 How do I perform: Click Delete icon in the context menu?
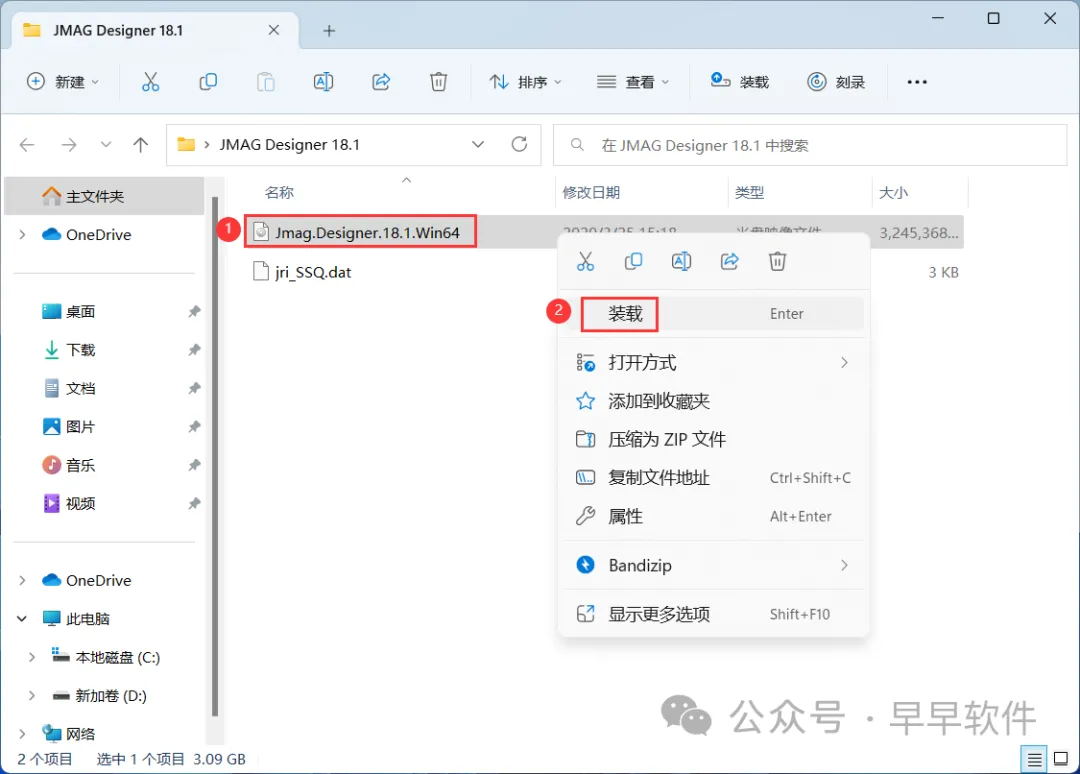tap(778, 262)
